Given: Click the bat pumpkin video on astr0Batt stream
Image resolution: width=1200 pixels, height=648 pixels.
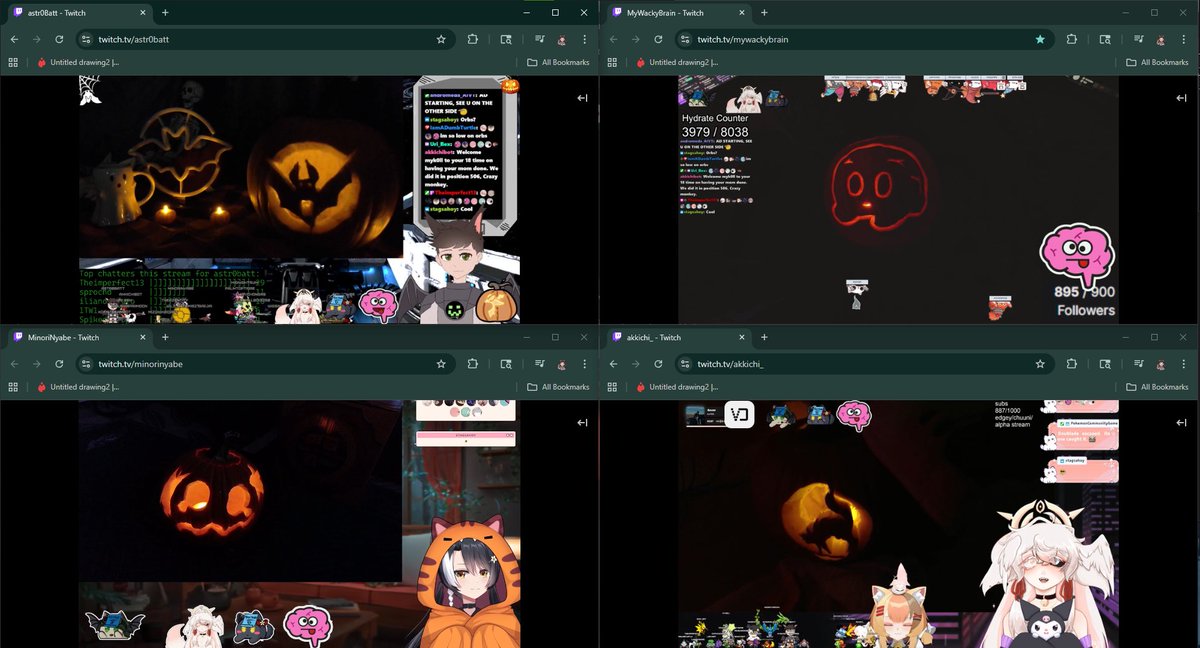Looking at the screenshot, I should pyautogui.click(x=241, y=167).
